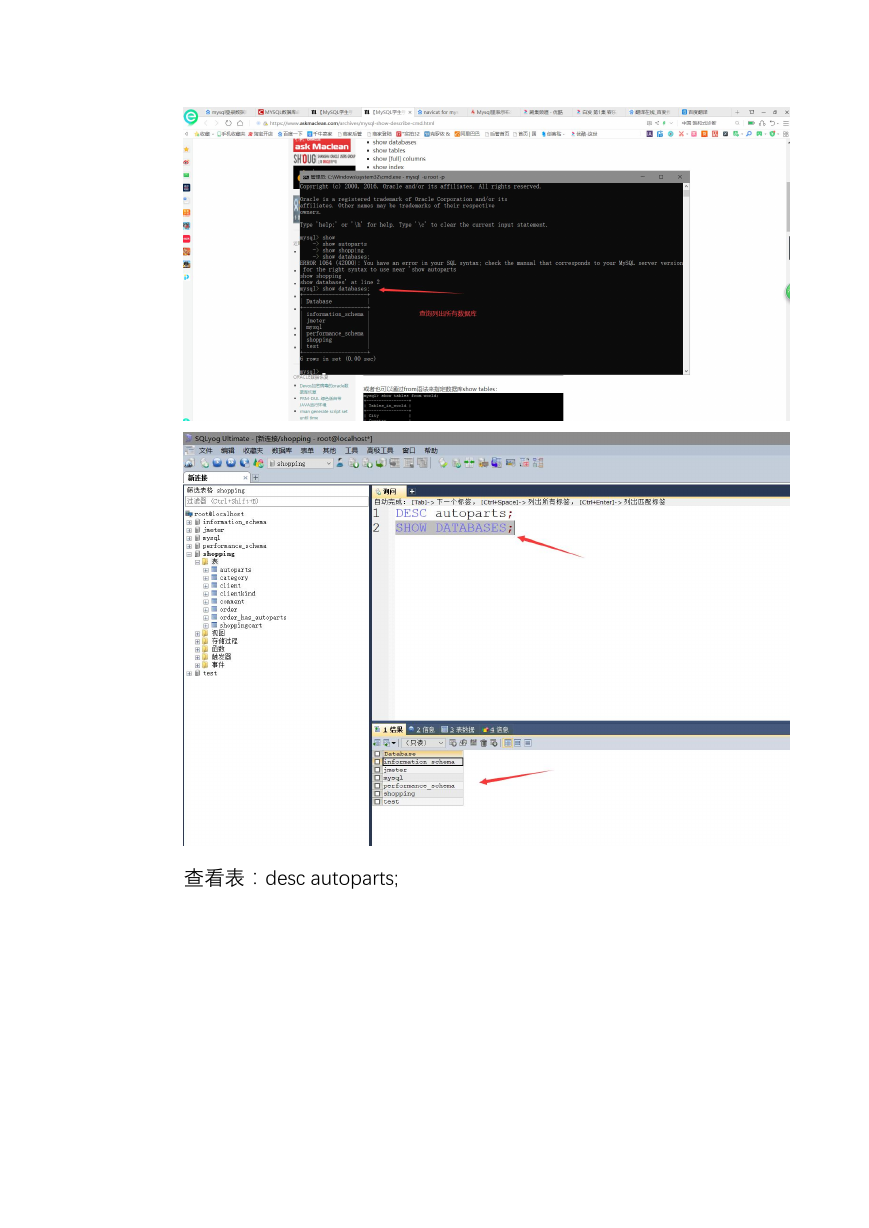The height and width of the screenshot is (1228, 869).
Task: Collapse the shopping database node
Action: pyautogui.click(x=189, y=554)
